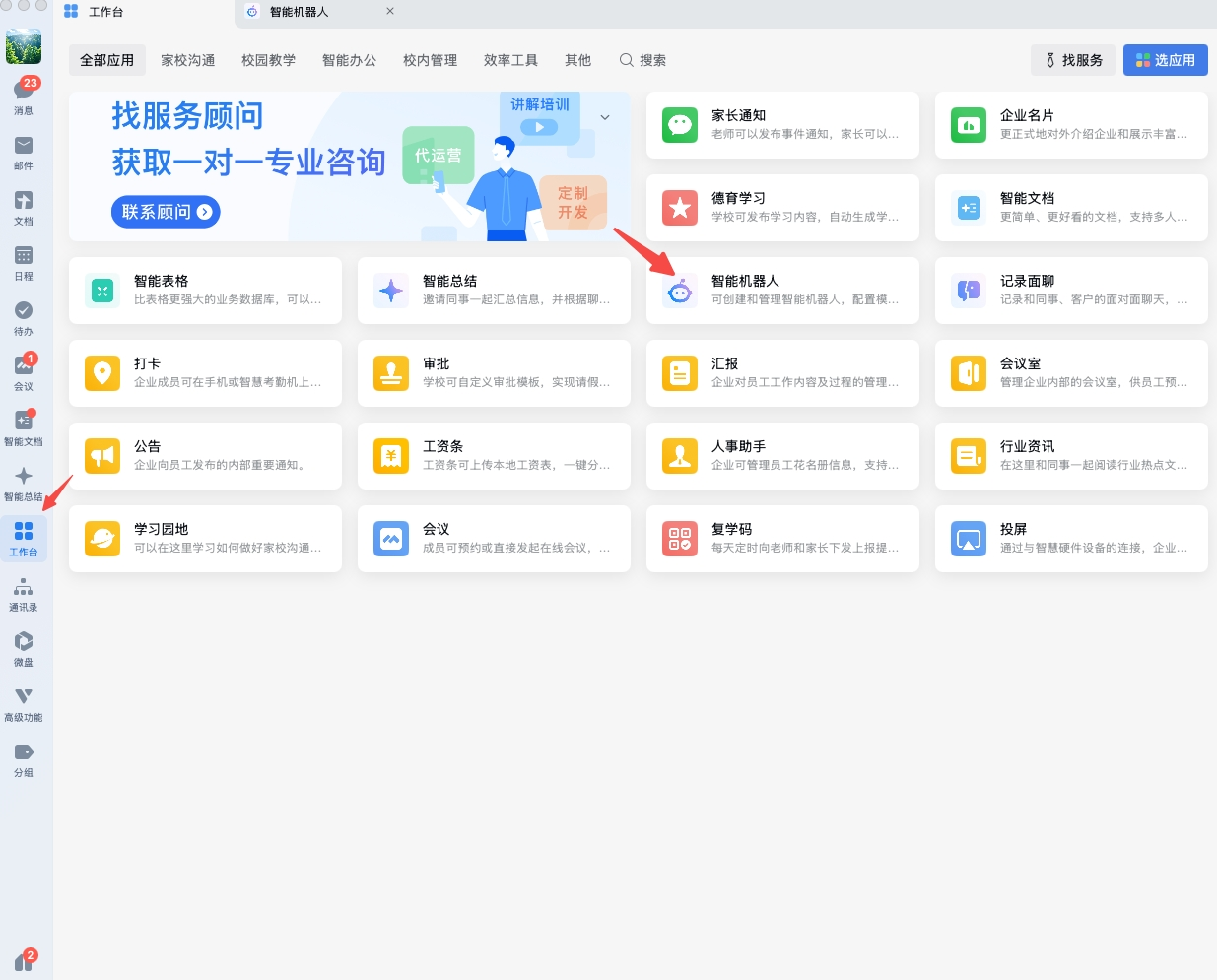Open the 德育学习 star icon
Screen dimensions: 1217x980
tap(680, 208)
